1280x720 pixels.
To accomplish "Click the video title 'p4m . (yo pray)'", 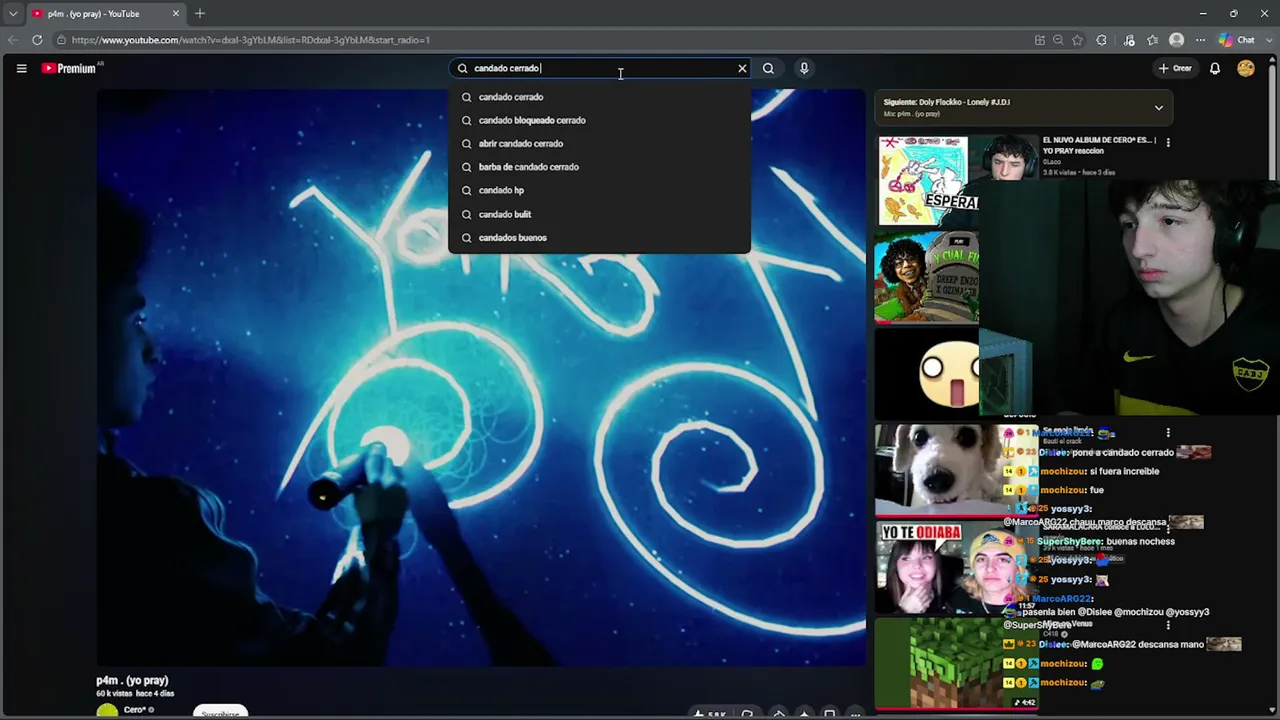I will 132,680.
